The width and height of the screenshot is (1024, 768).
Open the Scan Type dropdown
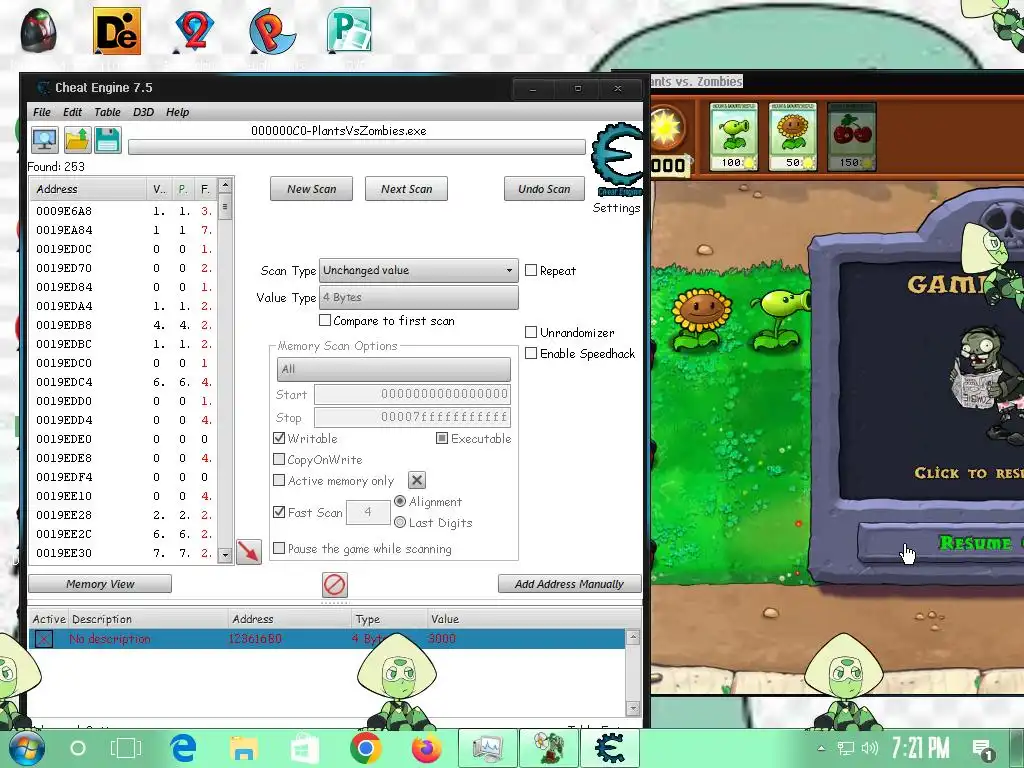(419, 270)
